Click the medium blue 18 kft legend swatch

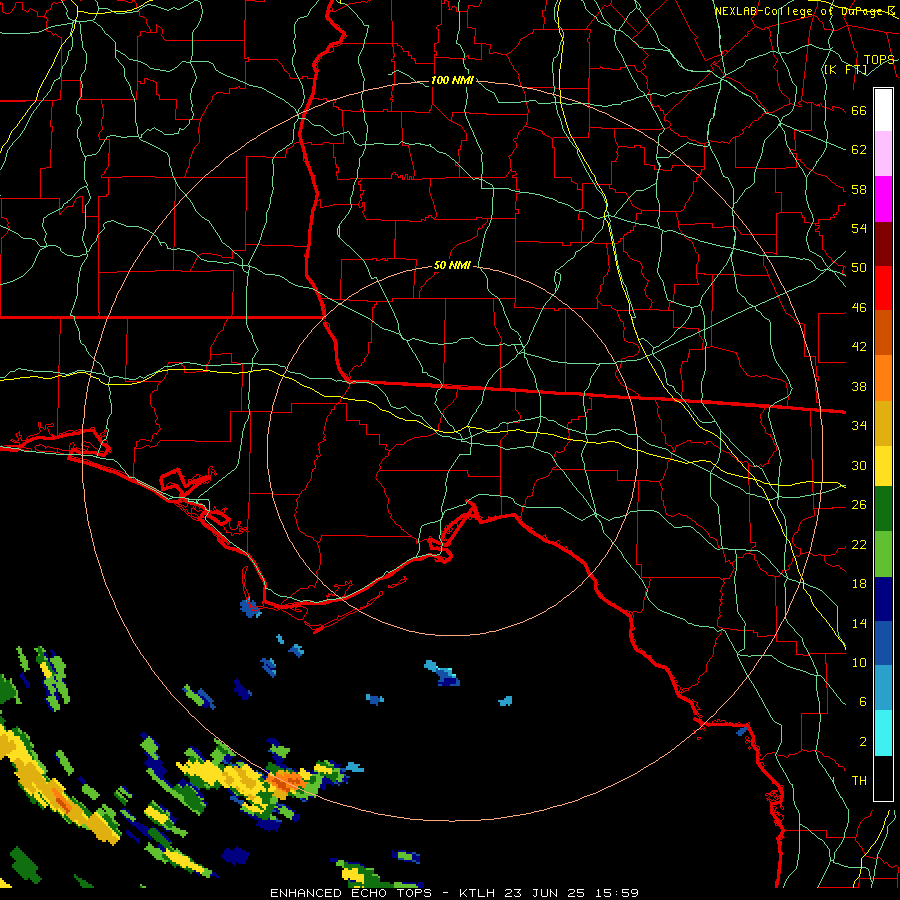coord(883,643)
